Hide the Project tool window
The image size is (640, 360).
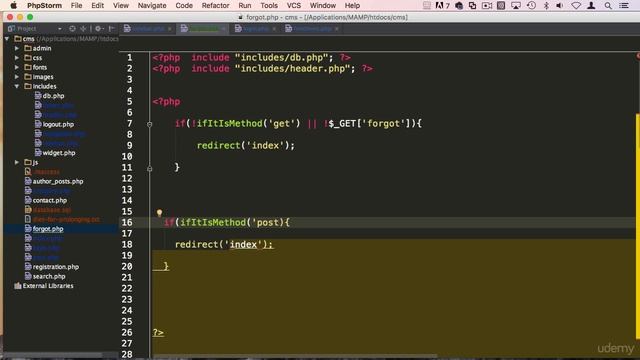111,29
